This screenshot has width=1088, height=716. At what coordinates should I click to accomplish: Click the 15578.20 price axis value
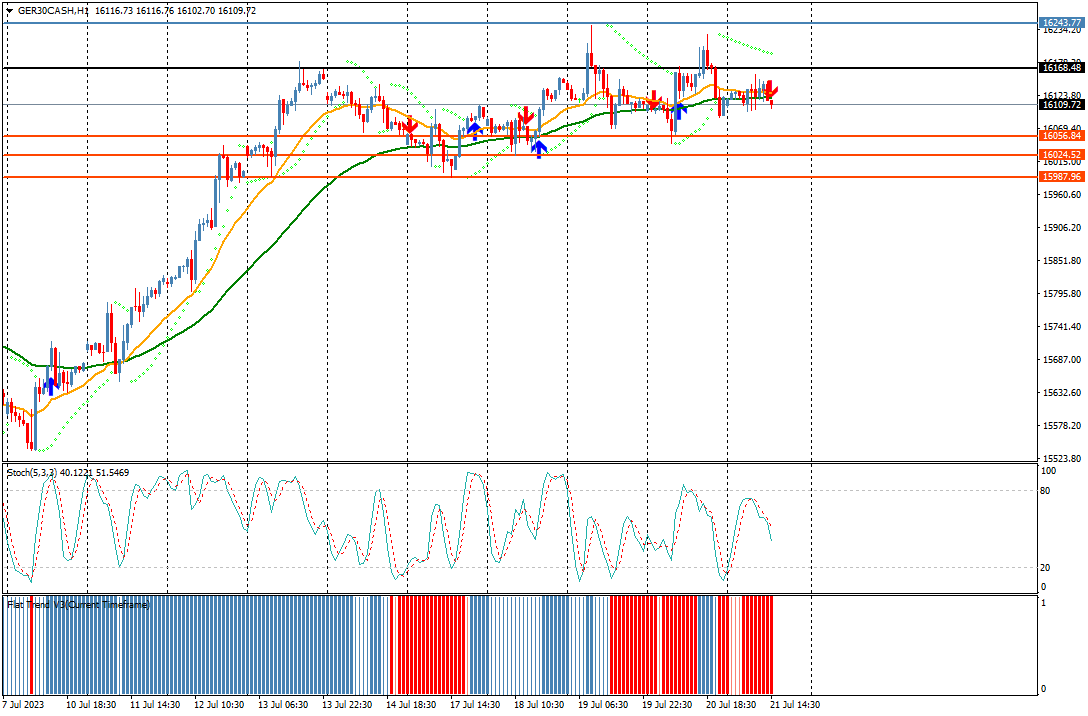(1062, 425)
